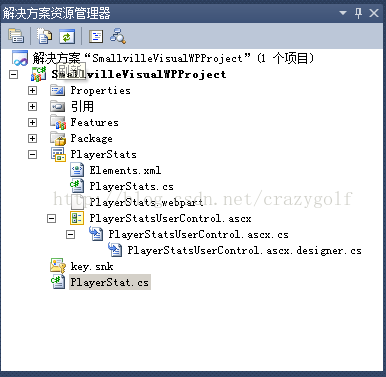Expand the Features node
The width and height of the screenshot is (386, 377).
click(32, 122)
